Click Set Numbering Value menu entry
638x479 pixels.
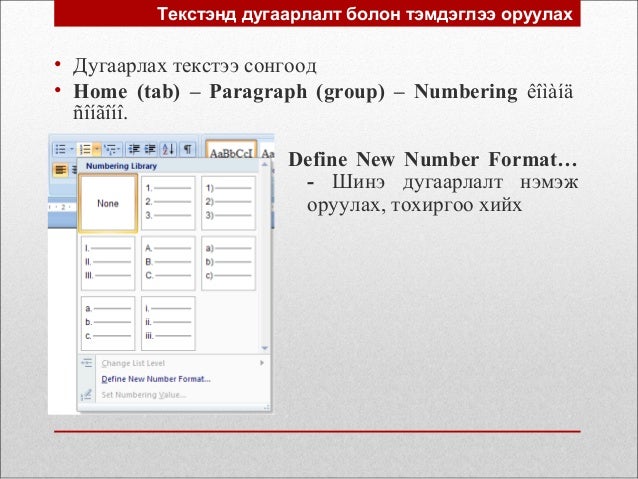tap(174, 395)
